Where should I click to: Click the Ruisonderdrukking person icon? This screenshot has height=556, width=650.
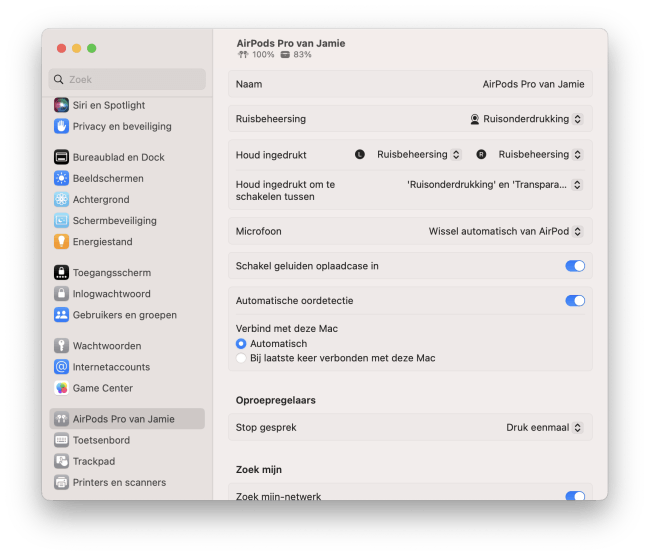coord(475,119)
